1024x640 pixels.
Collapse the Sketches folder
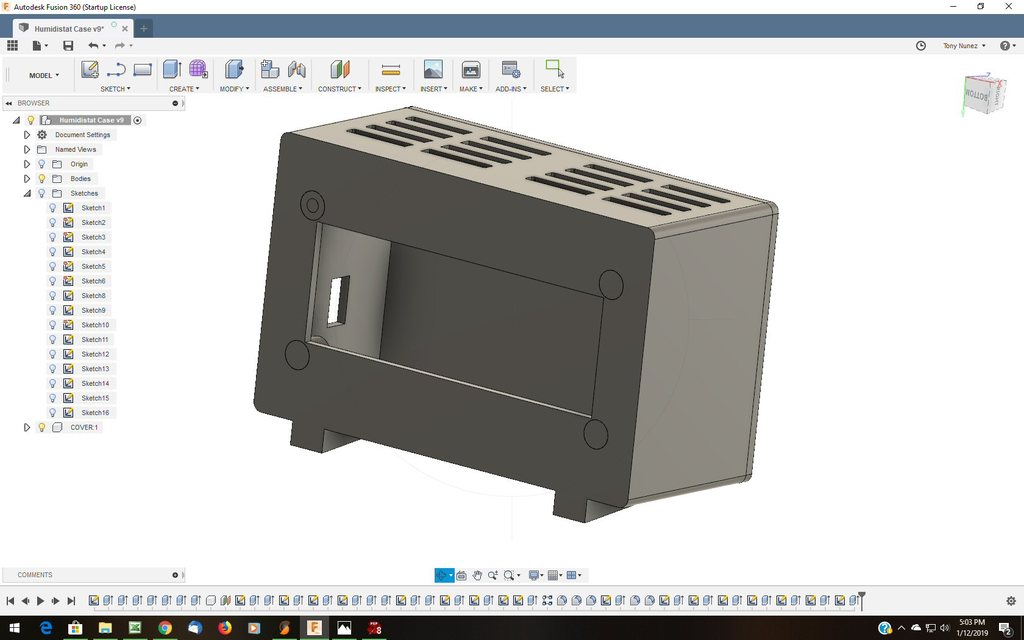click(27, 193)
